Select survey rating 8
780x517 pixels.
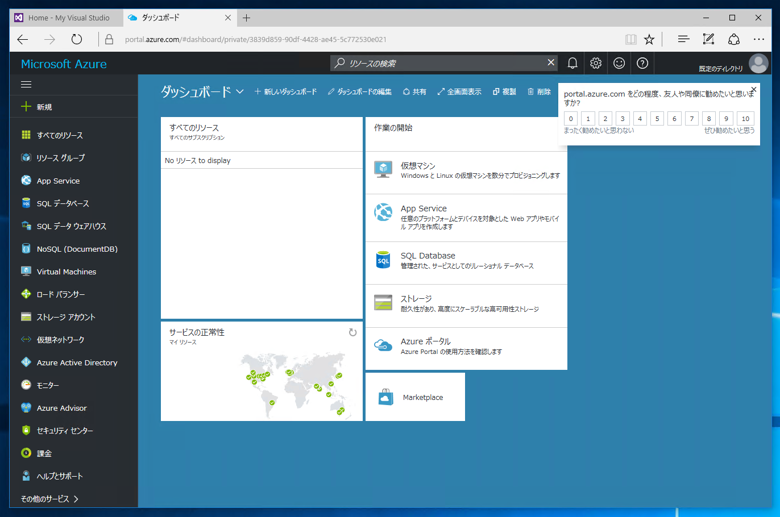point(709,118)
